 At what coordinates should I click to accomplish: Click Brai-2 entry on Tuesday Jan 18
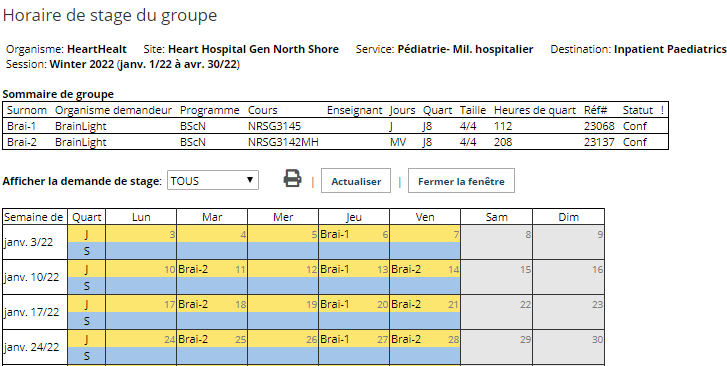point(193,304)
